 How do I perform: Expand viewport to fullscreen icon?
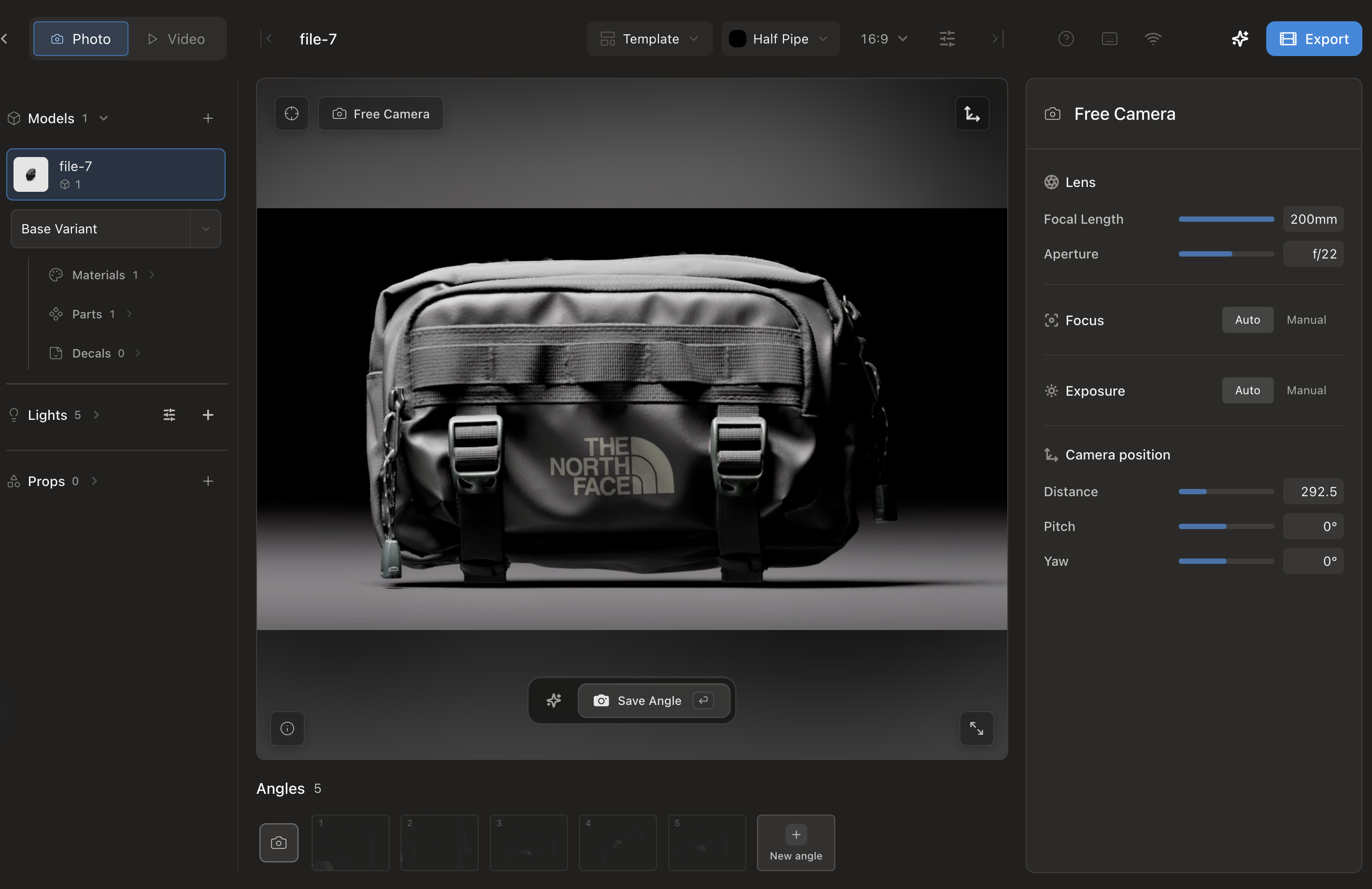tap(976, 729)
